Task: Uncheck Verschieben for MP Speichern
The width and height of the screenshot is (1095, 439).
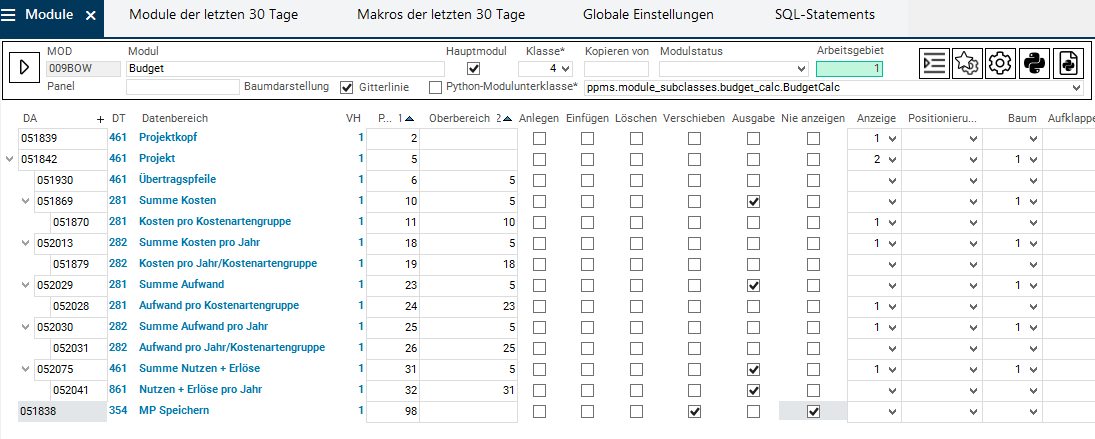Action: pos(694,411)
